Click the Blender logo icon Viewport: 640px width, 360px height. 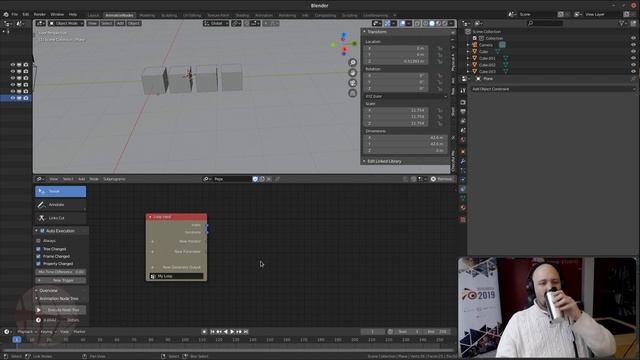tap(6, 14)
